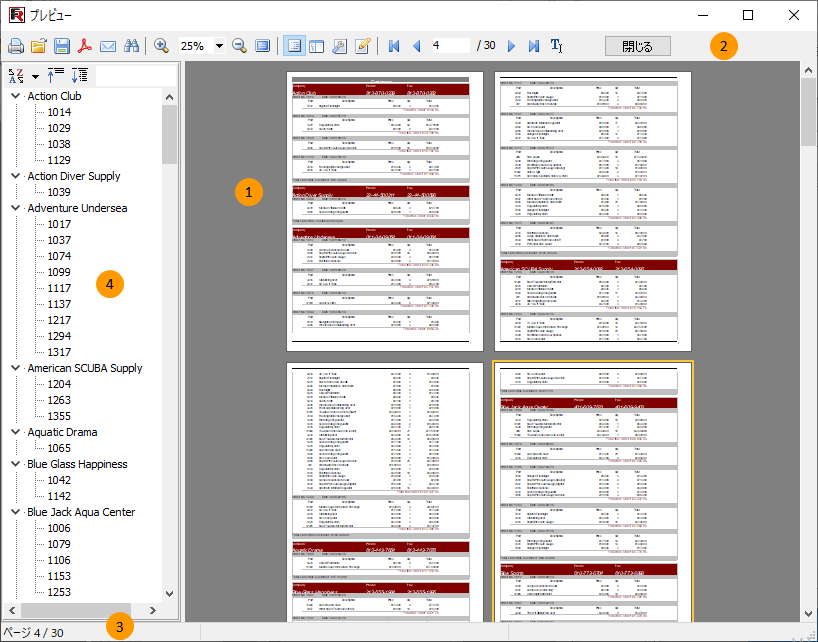Viewport: 818px width, 642px height.
Task: Collapse the Blue Jack Aqua Center node
Action: 14,512
